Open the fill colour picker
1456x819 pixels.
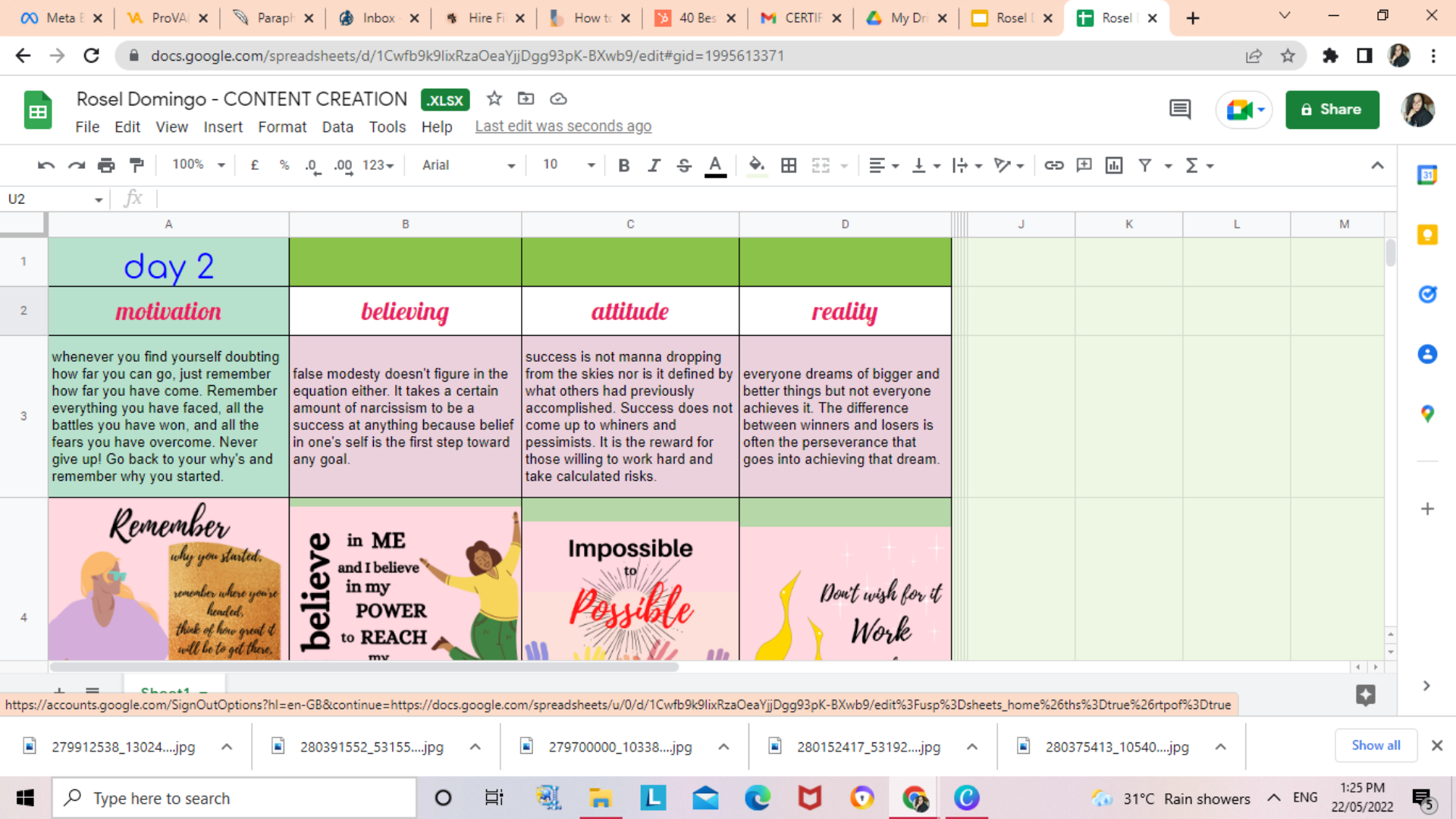(x=756, y=165)
